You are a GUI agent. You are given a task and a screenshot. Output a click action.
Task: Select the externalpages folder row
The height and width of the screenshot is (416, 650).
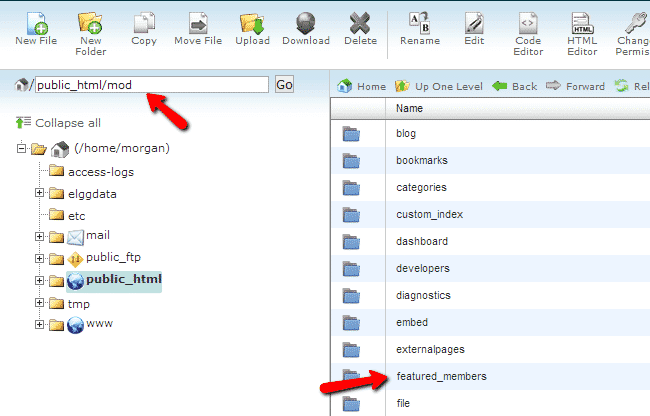tap(490, 349)
